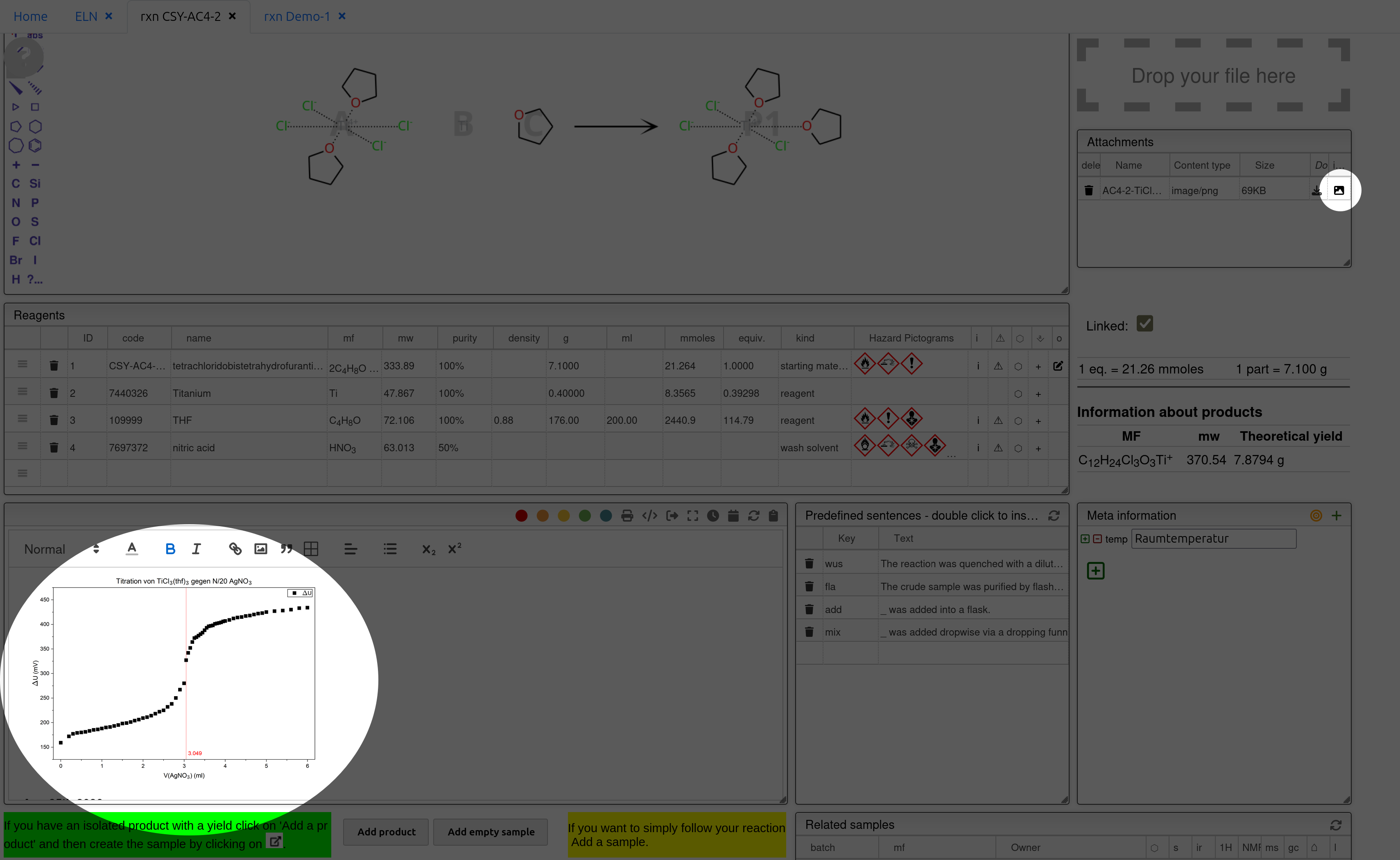The width and height of the screenshot is (1400, 860).
Task: Insert a table in the editor
Action: [311, 549]
